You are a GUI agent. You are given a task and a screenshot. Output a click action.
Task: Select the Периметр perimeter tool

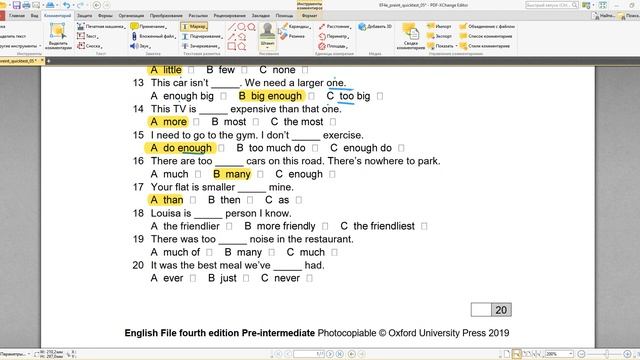tap(333, 36)
